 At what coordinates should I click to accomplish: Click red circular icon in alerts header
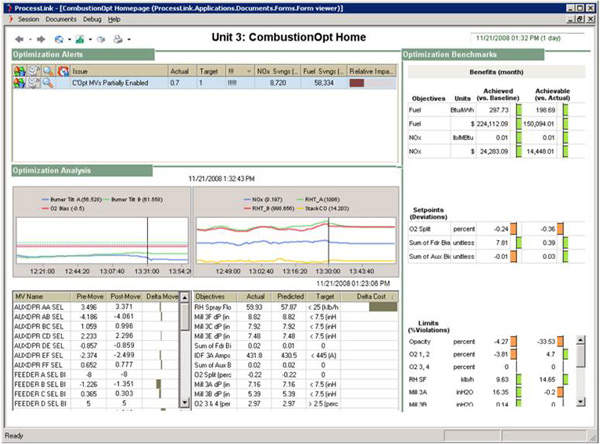pyautogui.click(x=63, y=71)
